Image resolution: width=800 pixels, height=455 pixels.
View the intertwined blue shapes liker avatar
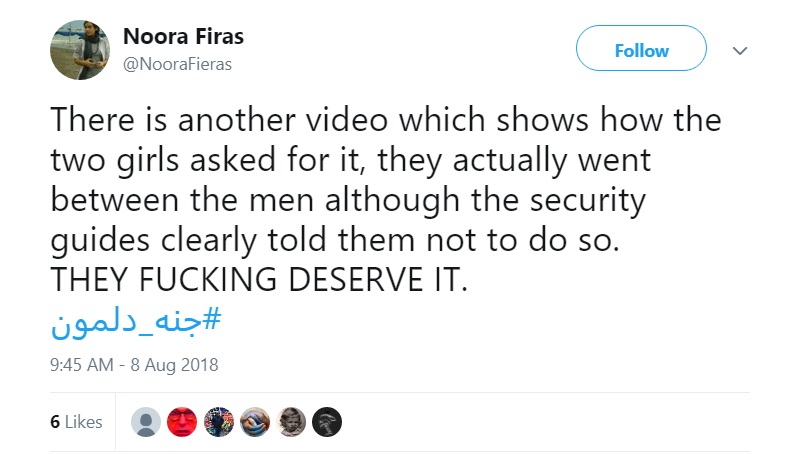[255, 422]
